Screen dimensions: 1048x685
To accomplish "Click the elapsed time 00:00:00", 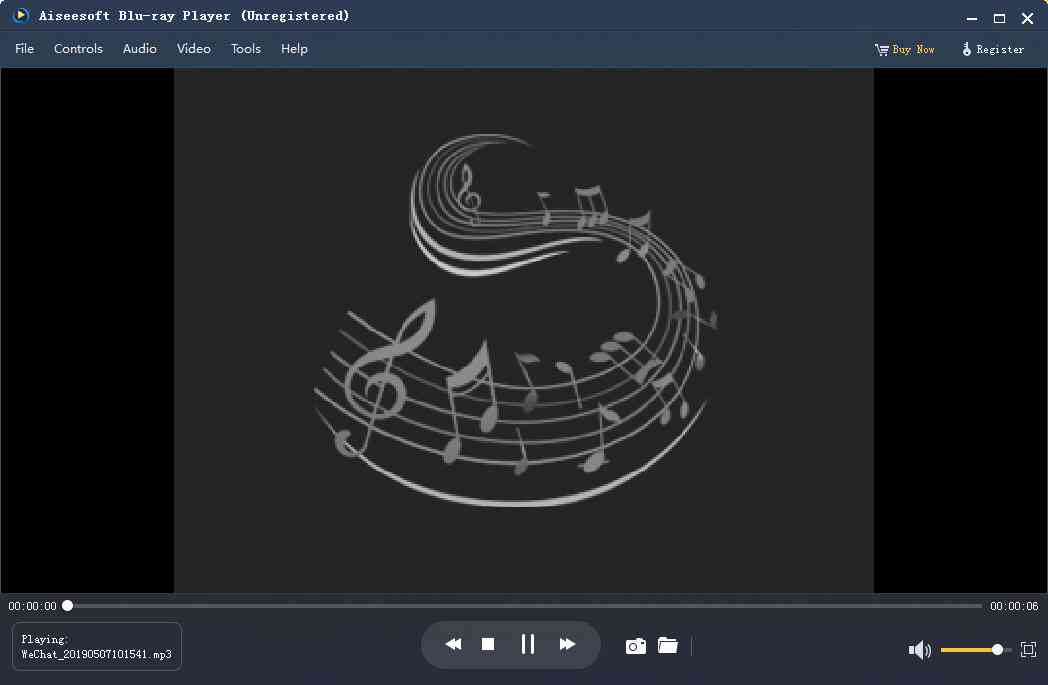I will 32,606.
